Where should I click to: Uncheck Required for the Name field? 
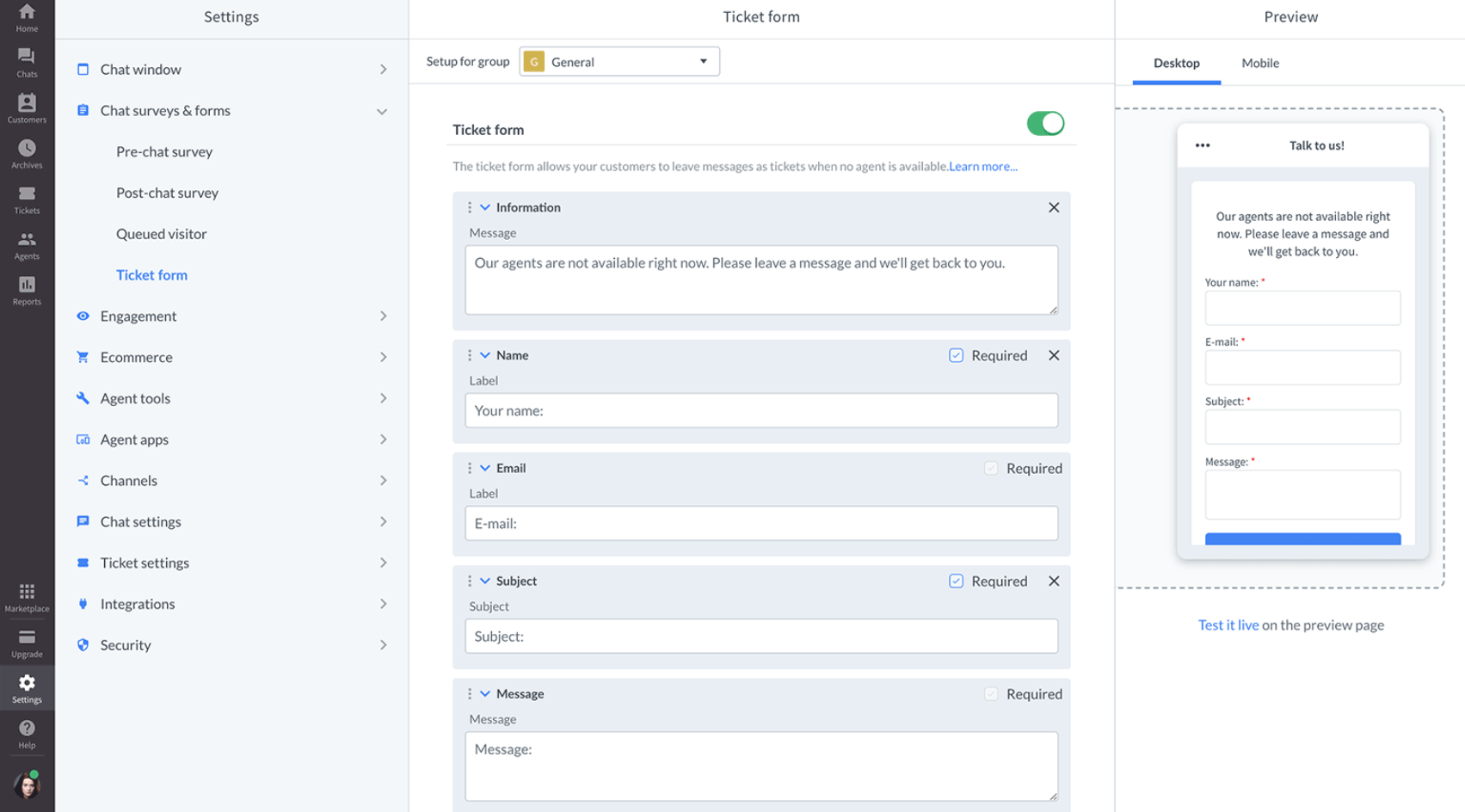tap(956, 354)
